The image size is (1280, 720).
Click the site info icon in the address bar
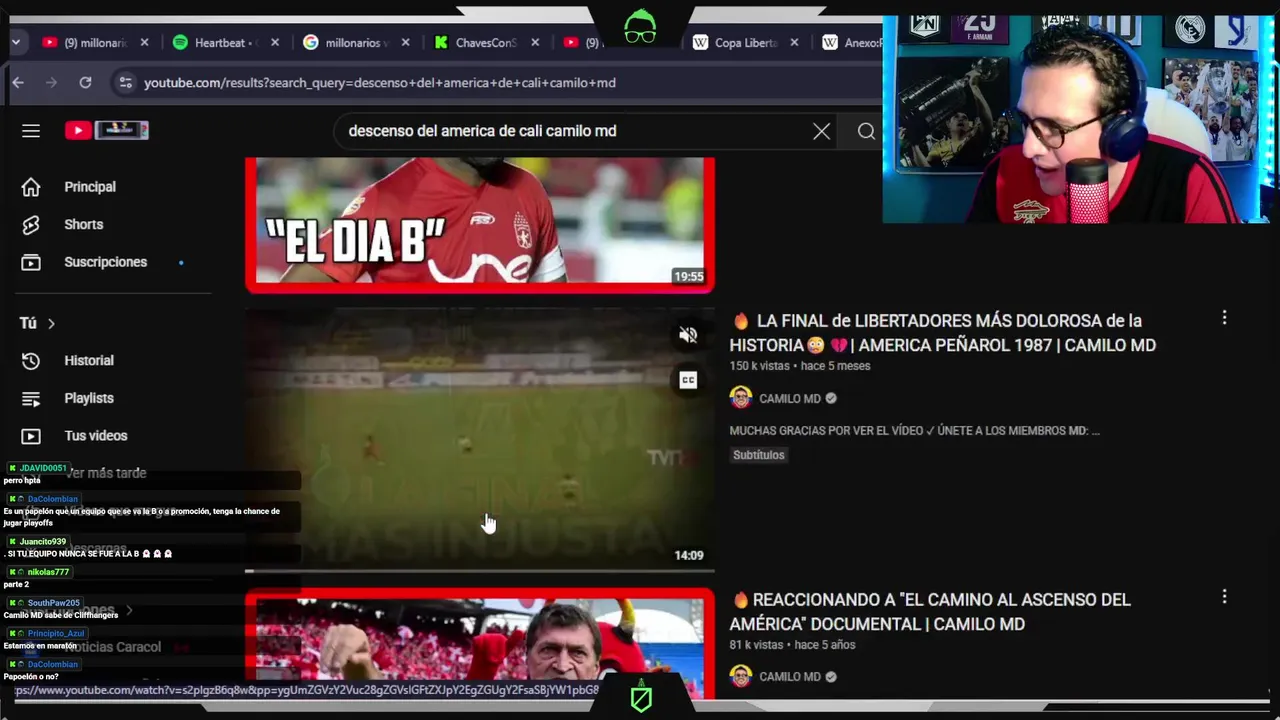click(125, 83)
